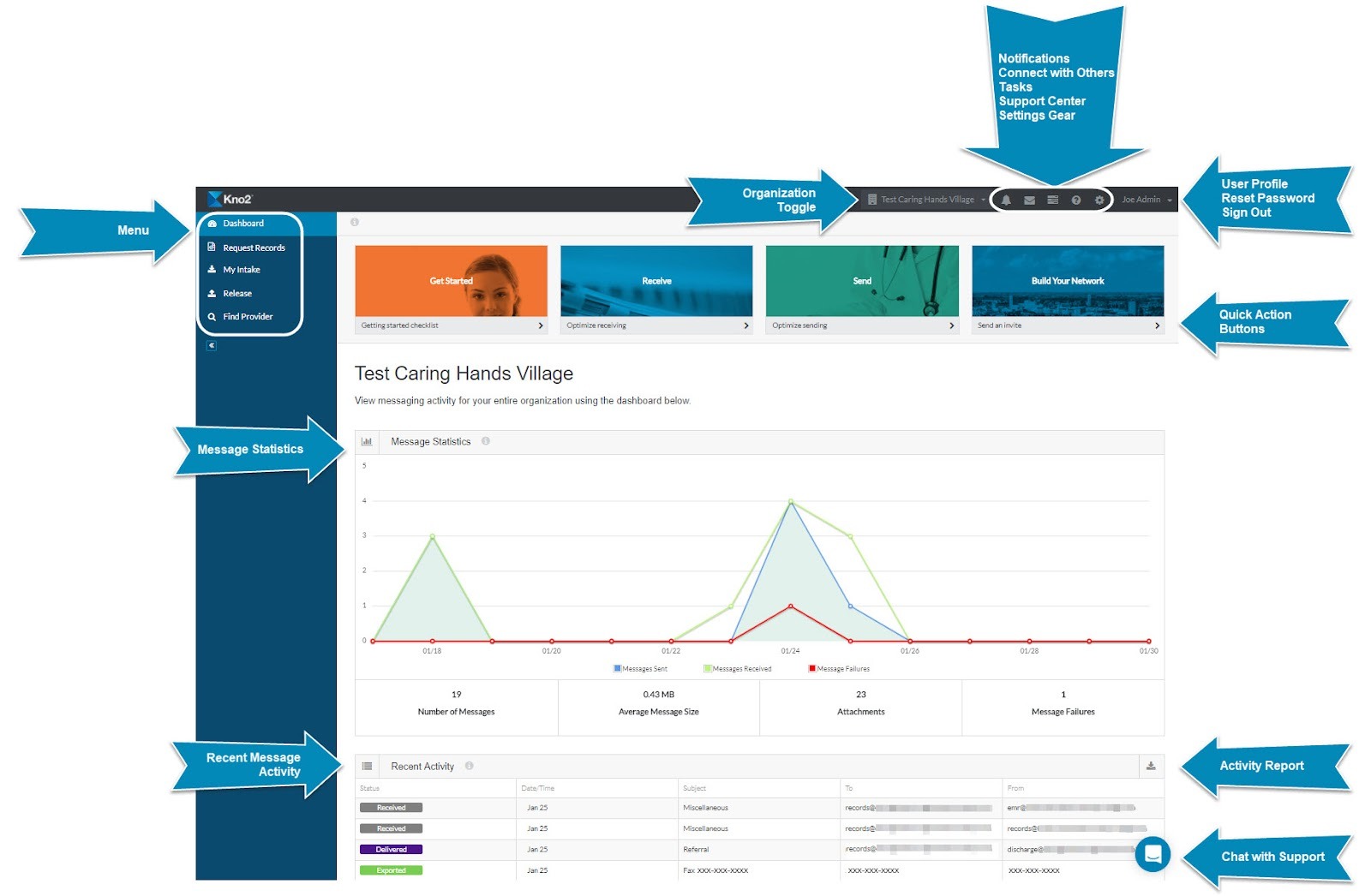Expand the Test Caring Hands Village organization dropdown
1371x896 pixels.
926,200
